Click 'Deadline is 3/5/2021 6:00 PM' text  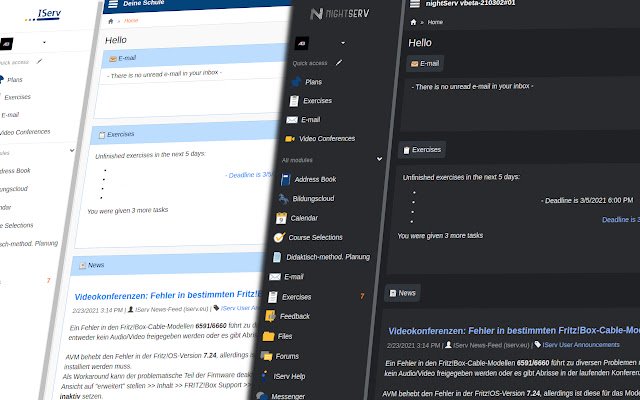(587, 200)
